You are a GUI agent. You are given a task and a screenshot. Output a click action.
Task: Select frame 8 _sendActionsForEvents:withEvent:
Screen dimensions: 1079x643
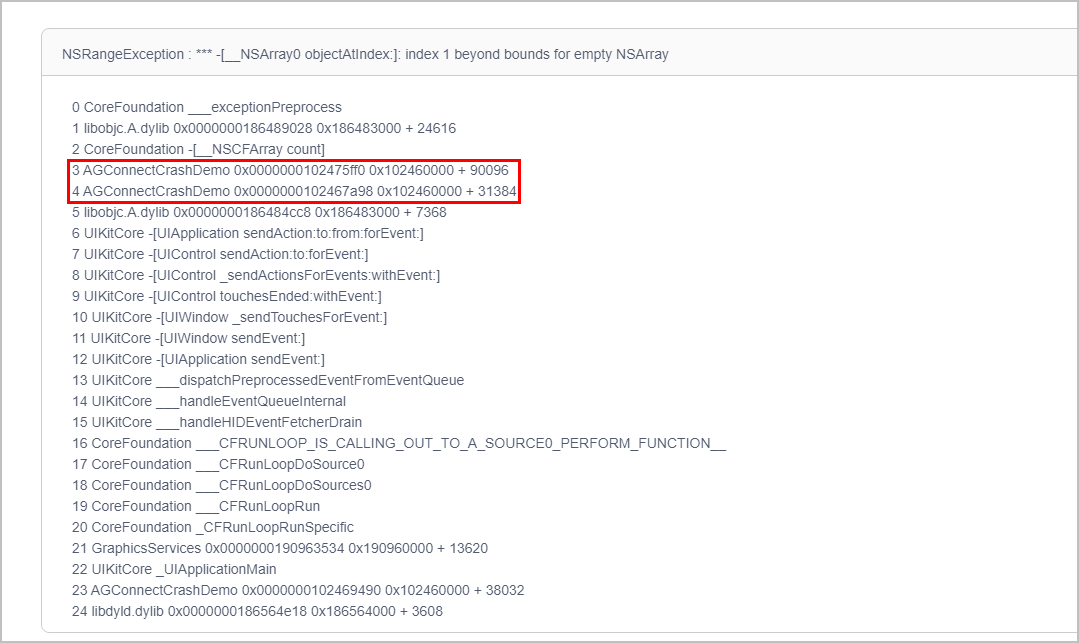[256, 275]
